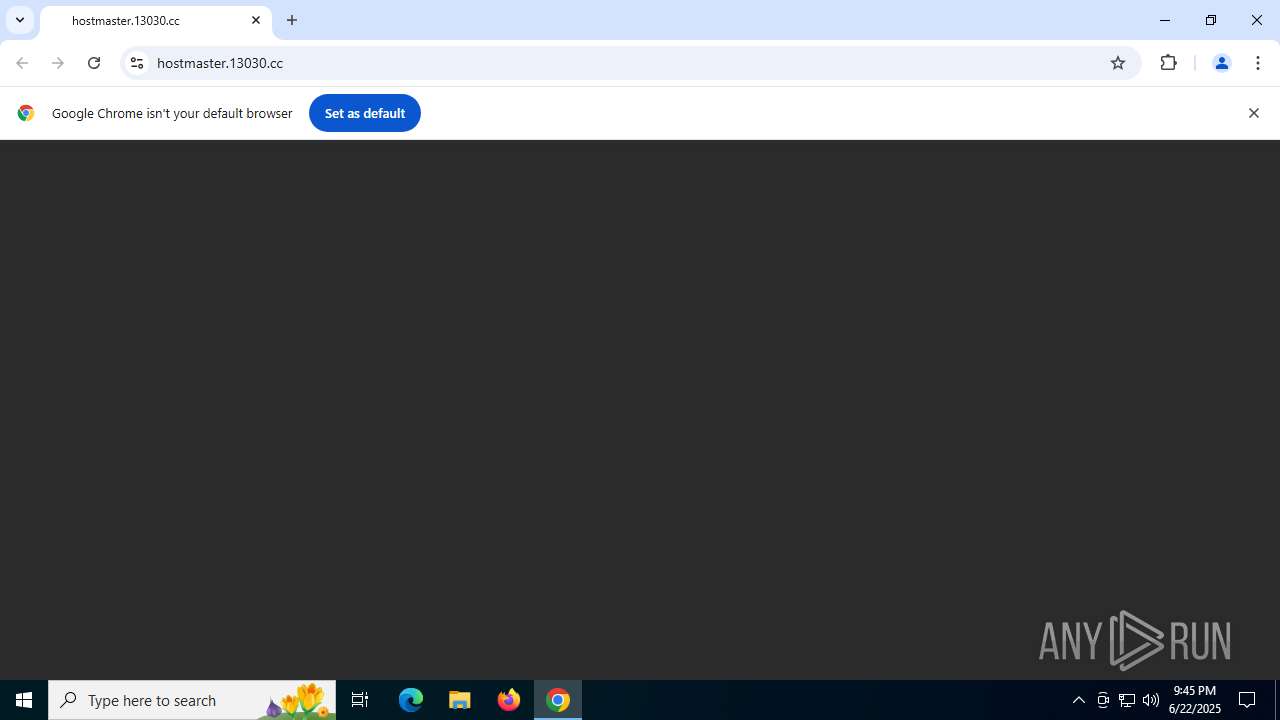The image size is (1280, 720).
Task: Launch Microsoft Edge from taskbar
Action: click(411, 700)
